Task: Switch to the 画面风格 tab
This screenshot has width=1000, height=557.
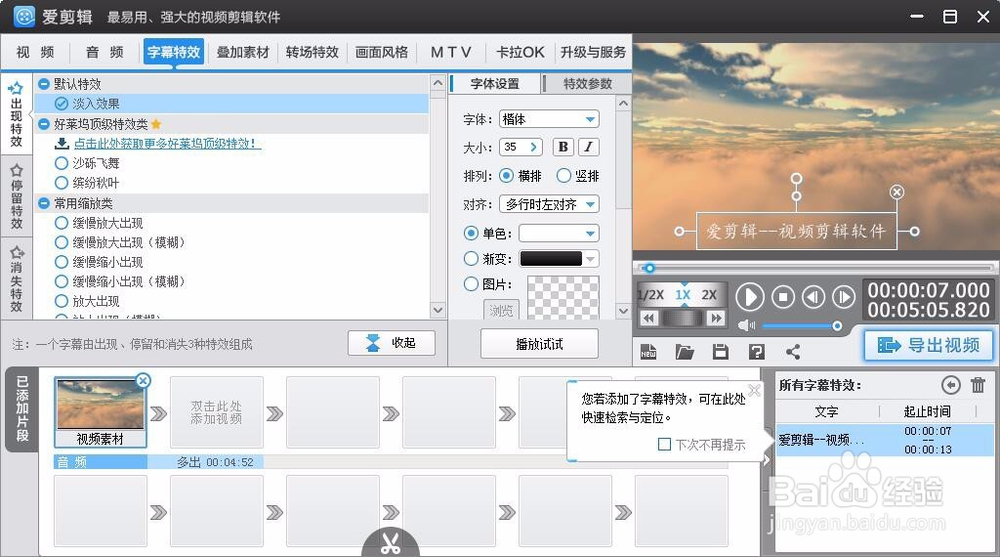Action: (381, 52)
